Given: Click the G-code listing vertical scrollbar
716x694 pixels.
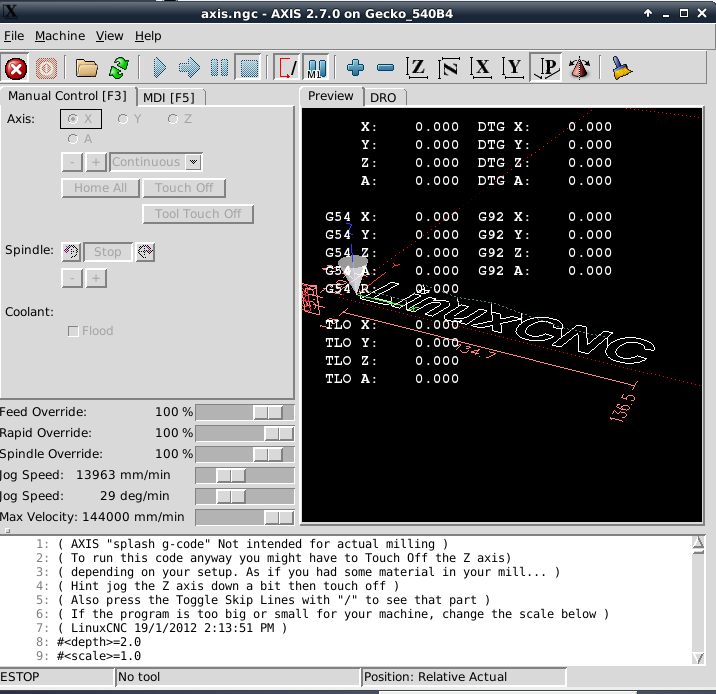Looking at the screenshot, I should pyautogui.click(x=698, y=600).
